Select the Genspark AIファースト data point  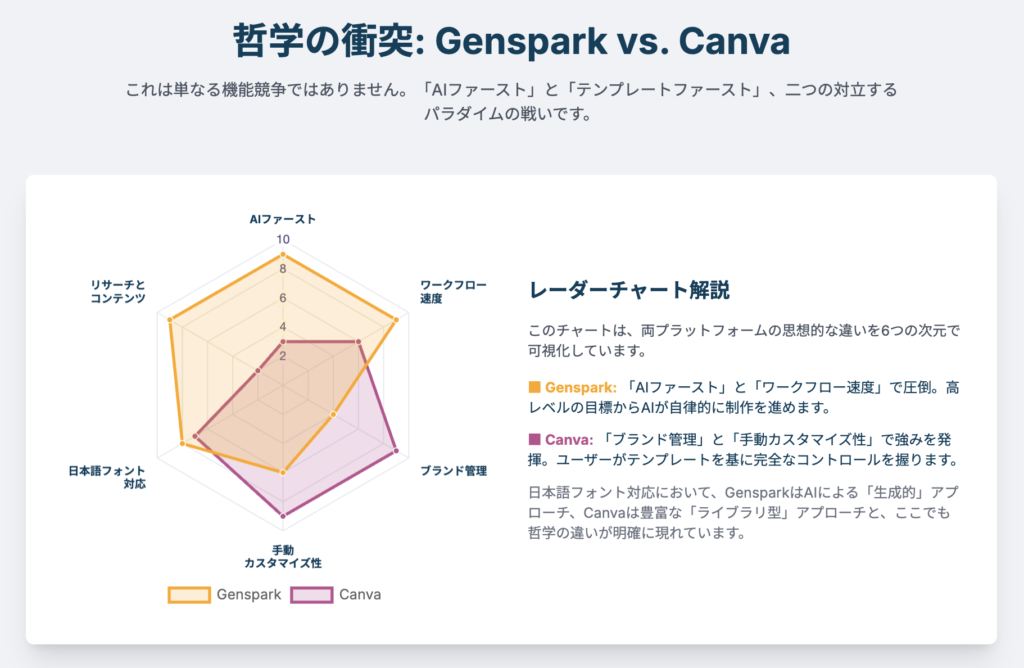point(283,255)
